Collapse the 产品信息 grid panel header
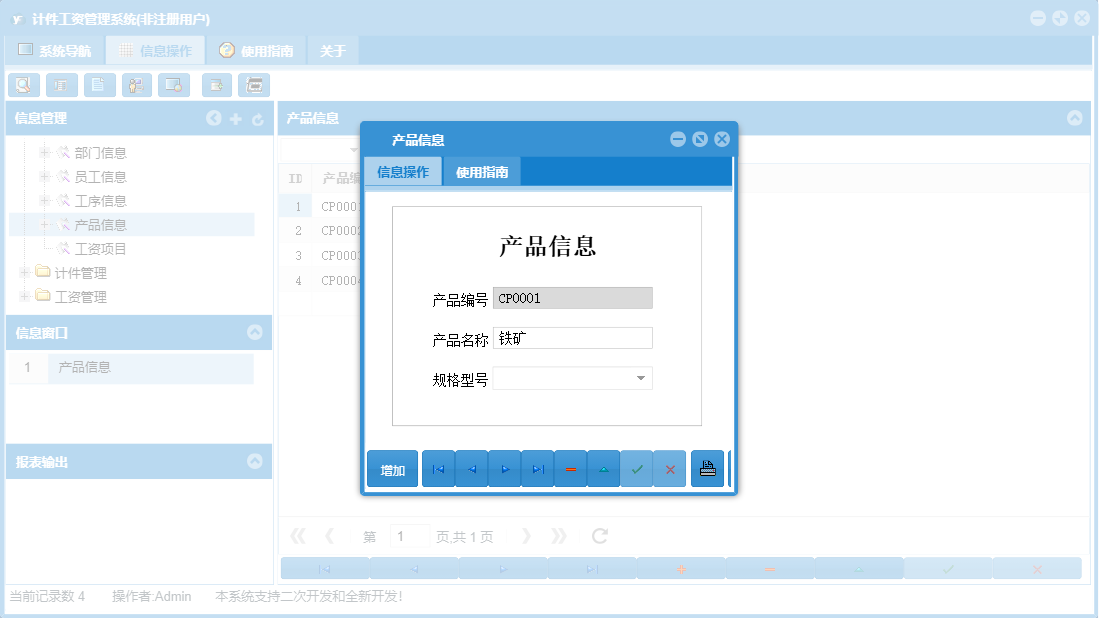Viewport: 1099px width, 618px height. point(1076,117)
